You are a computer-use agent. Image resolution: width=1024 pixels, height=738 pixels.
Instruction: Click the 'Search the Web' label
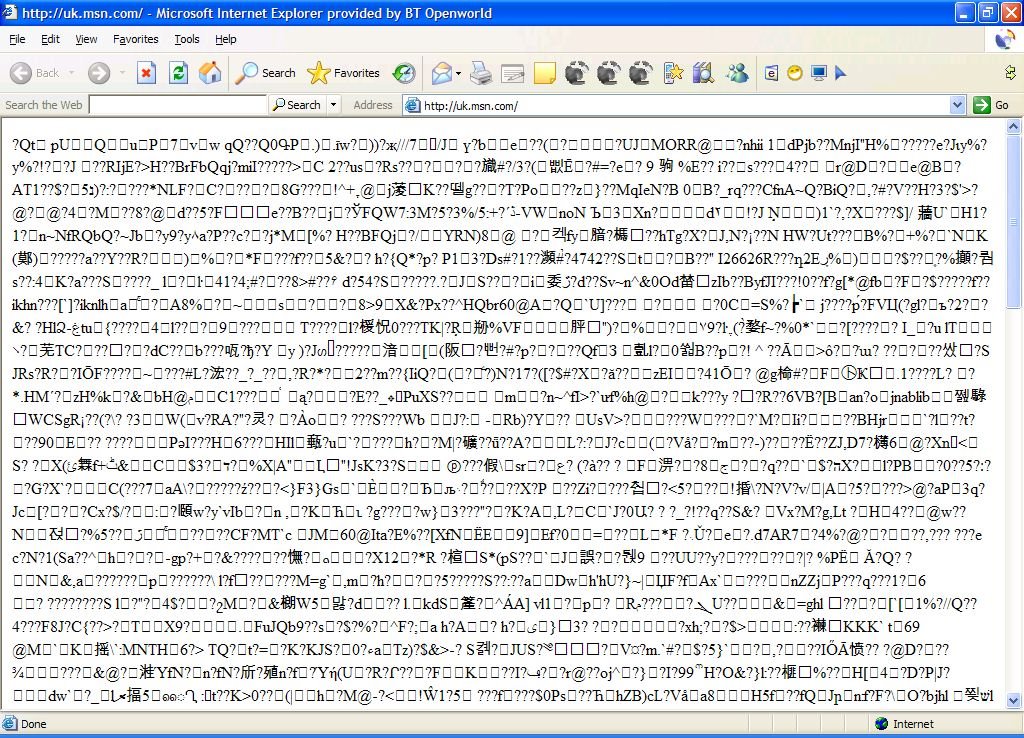point(44,104)
